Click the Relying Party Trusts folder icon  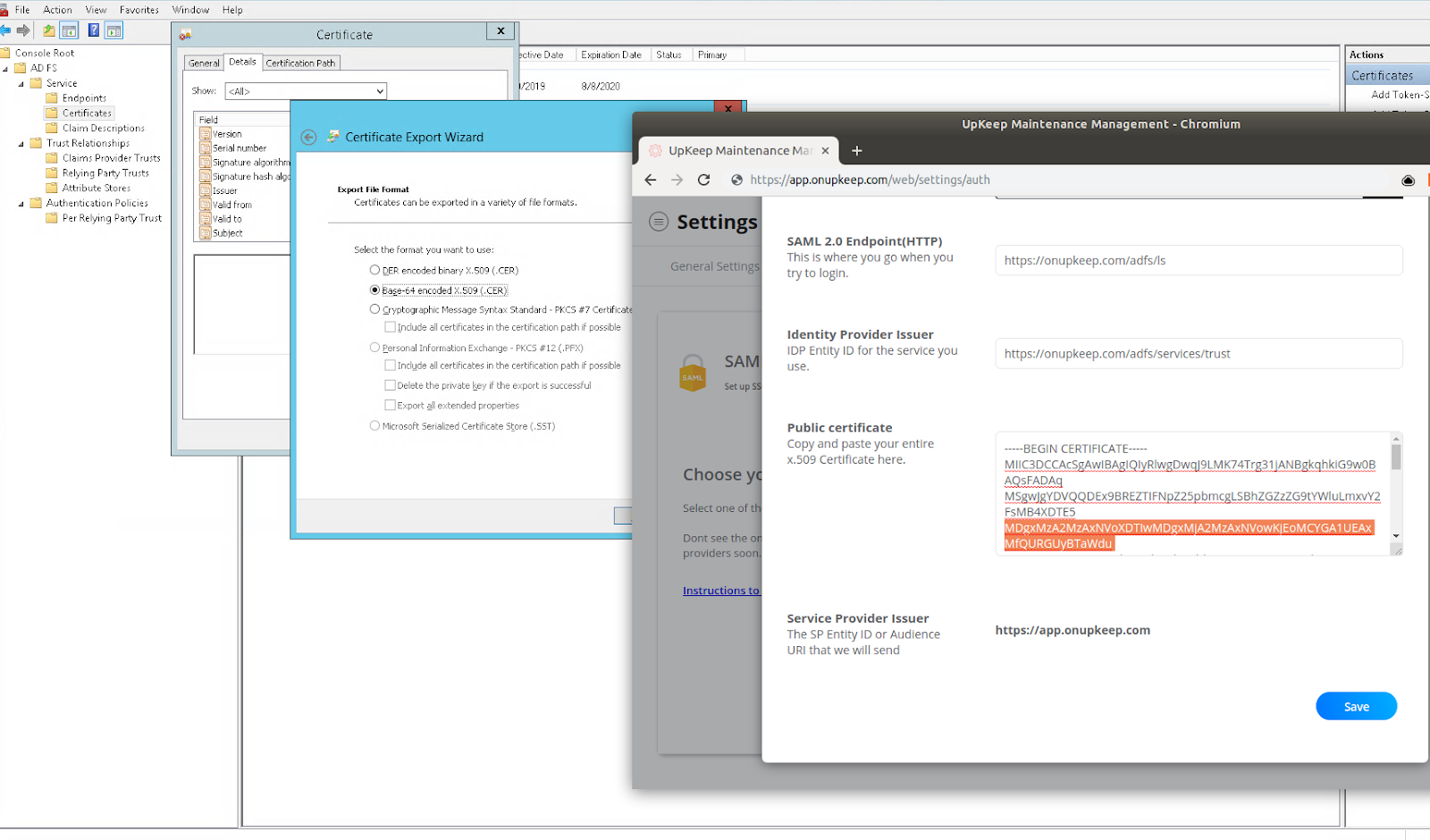pyautogui.click(x=52, y=173)
